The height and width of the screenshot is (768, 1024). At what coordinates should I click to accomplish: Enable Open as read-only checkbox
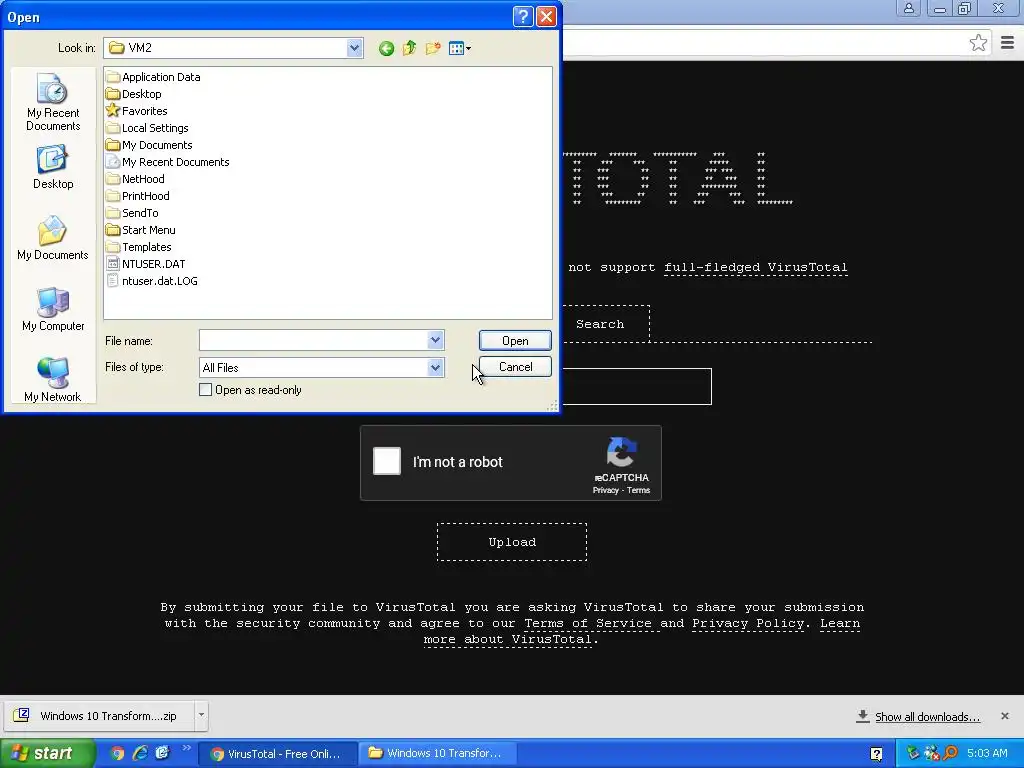tap(205, 390)
